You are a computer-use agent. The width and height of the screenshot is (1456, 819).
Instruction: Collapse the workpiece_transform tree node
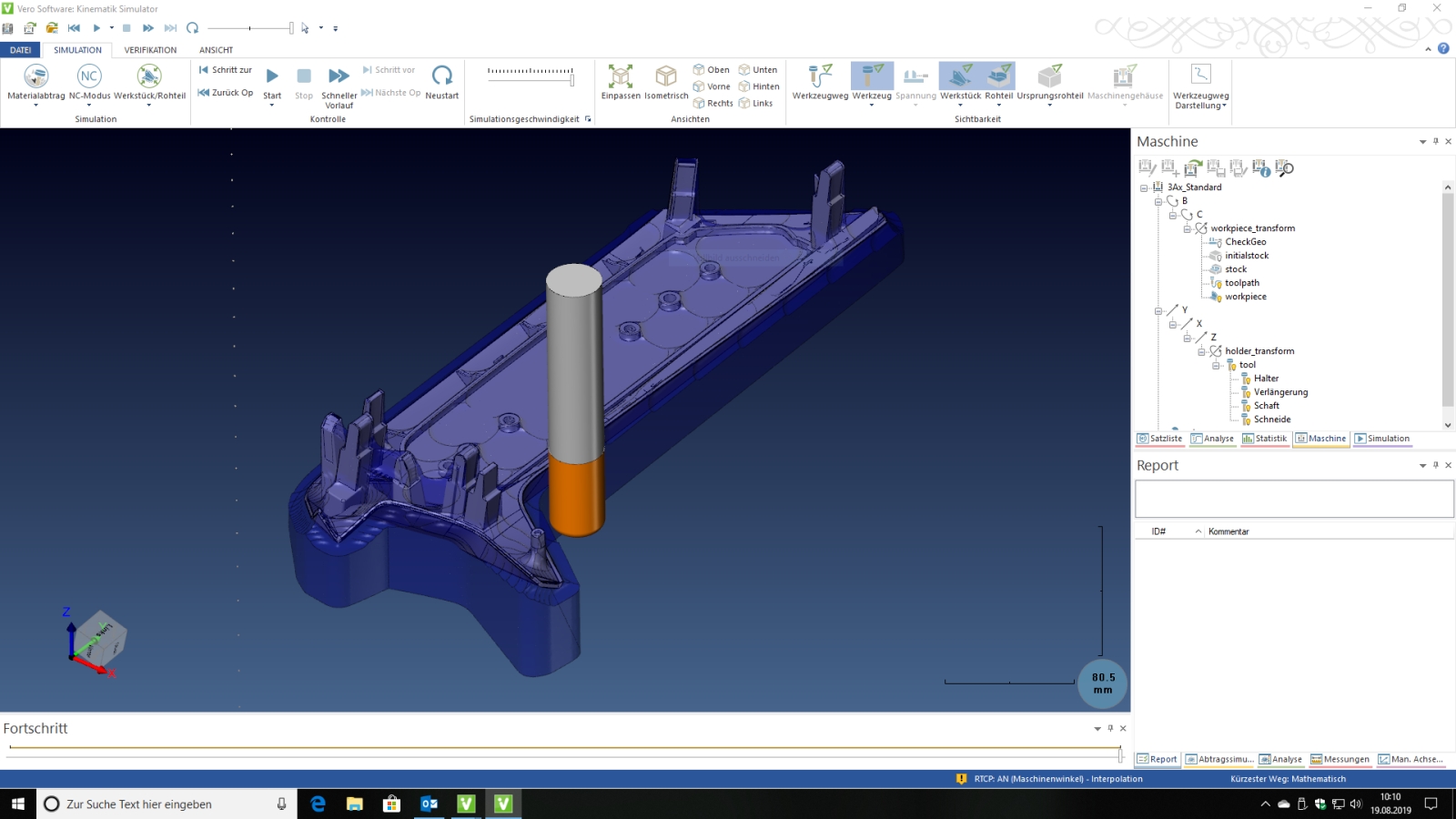click(x=1187, y=228)
